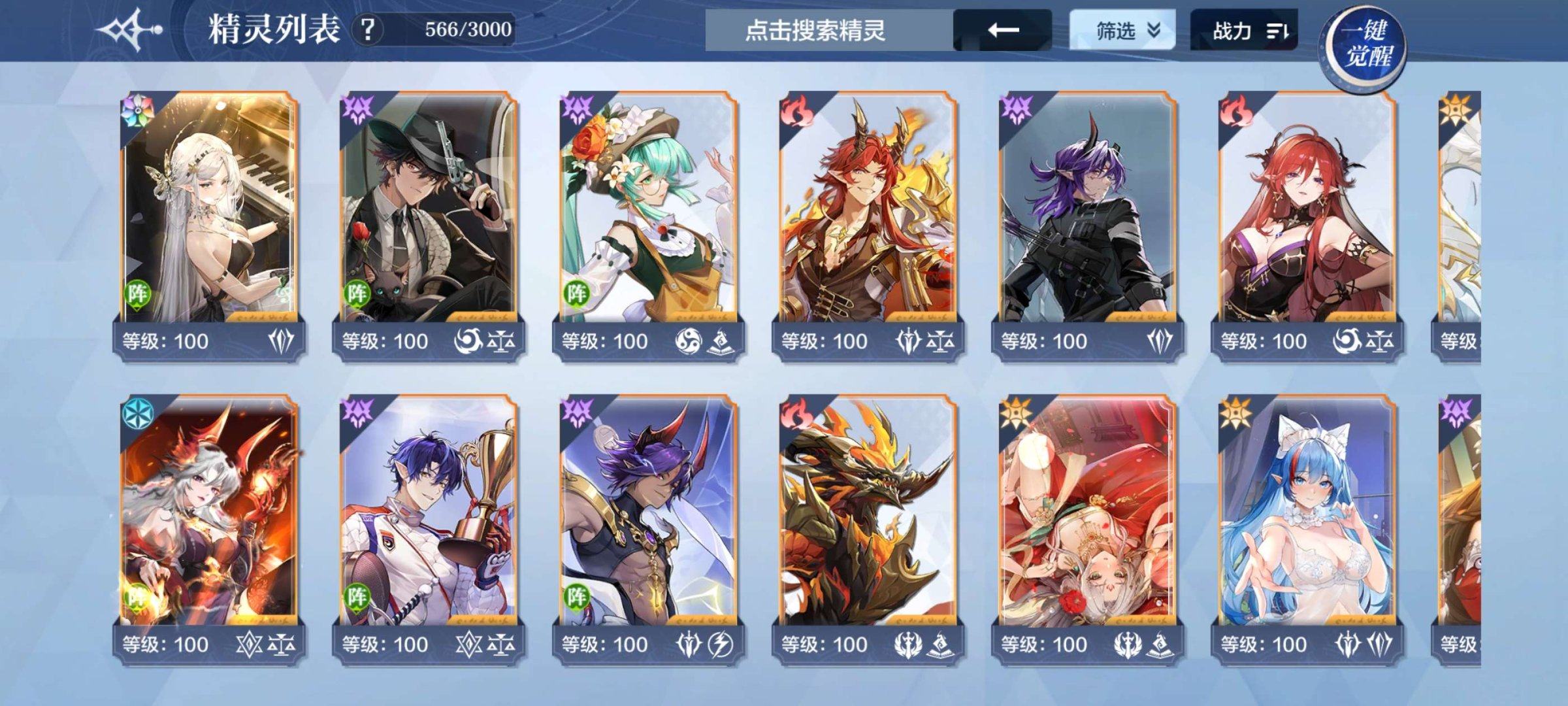Click the lightning bolt icon on purple horned warrior card
This screenshot has width=1568, height=706.
click(x=721, y=645)
